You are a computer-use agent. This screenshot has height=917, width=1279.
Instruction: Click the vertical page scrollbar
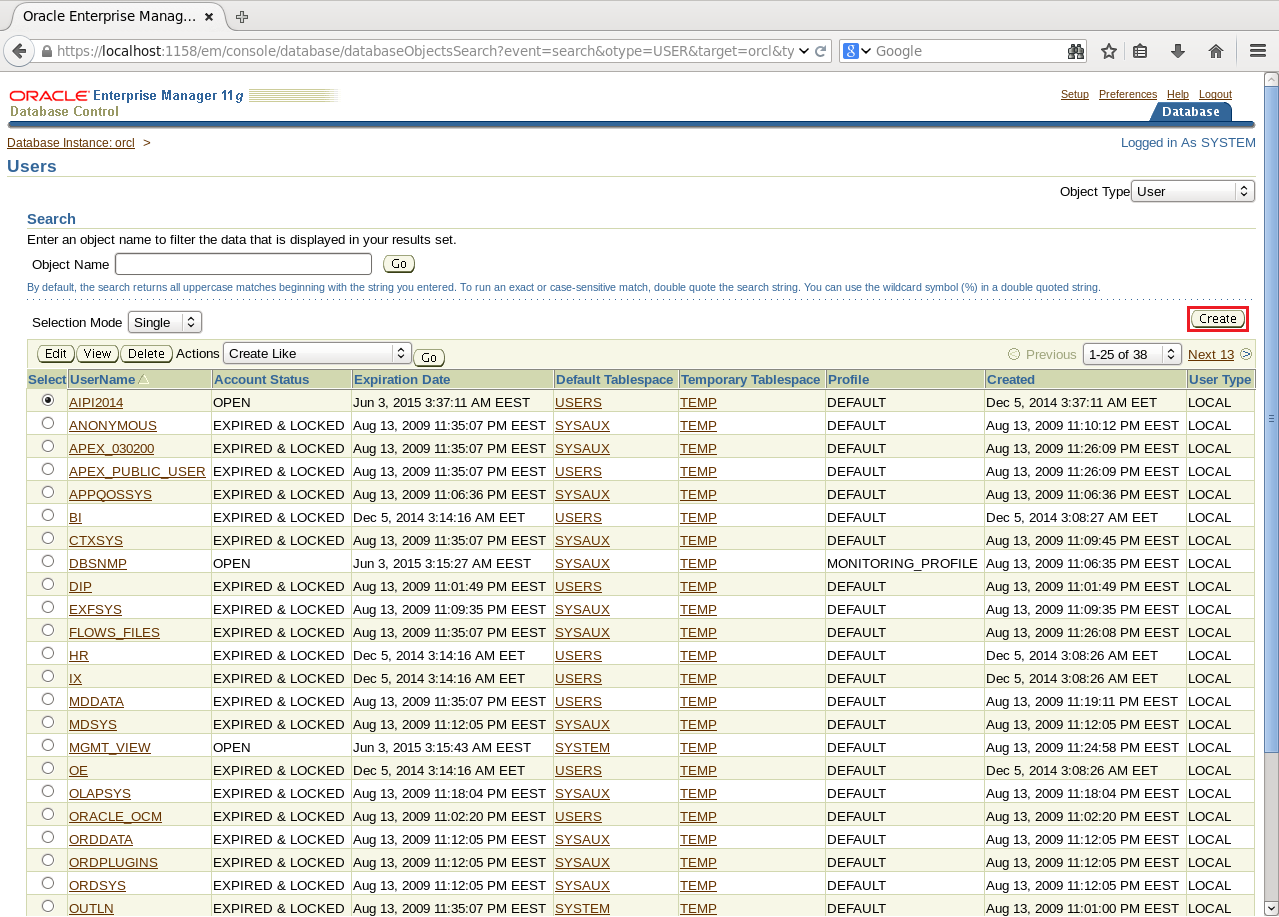(1271, 420)
